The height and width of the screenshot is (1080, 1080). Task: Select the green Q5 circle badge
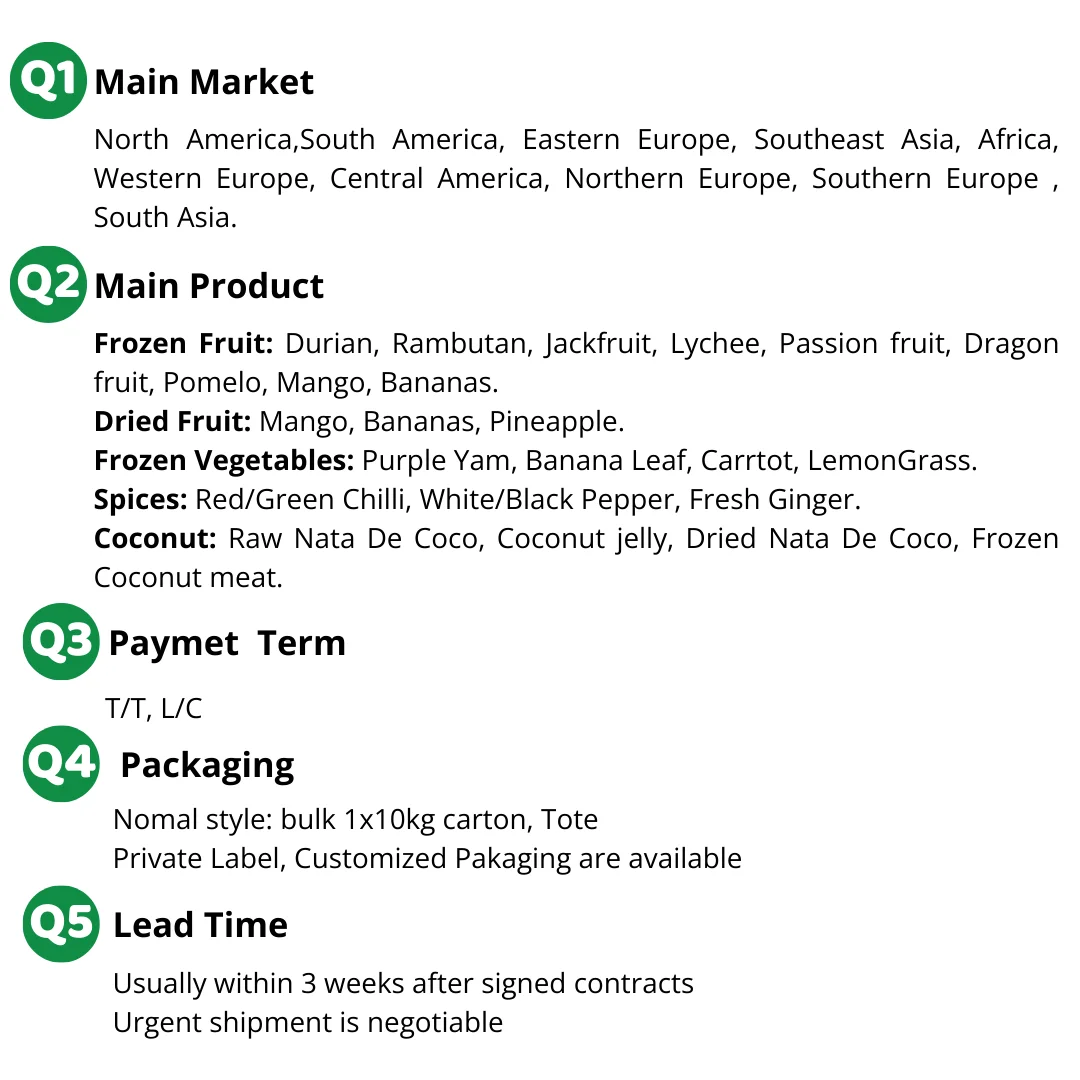(x=61, y=924)
